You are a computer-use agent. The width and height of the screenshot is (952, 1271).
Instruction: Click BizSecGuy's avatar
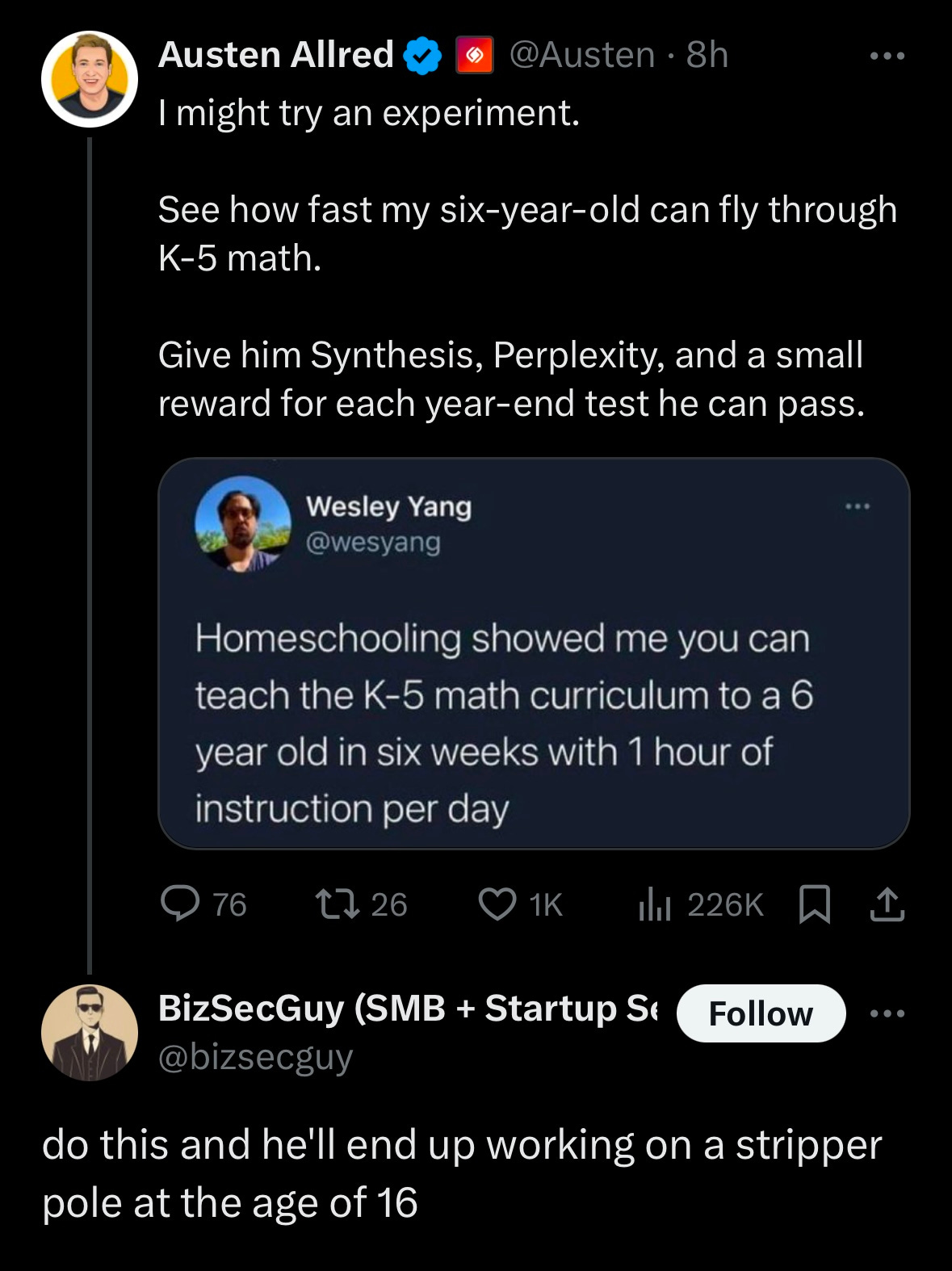89,1038
